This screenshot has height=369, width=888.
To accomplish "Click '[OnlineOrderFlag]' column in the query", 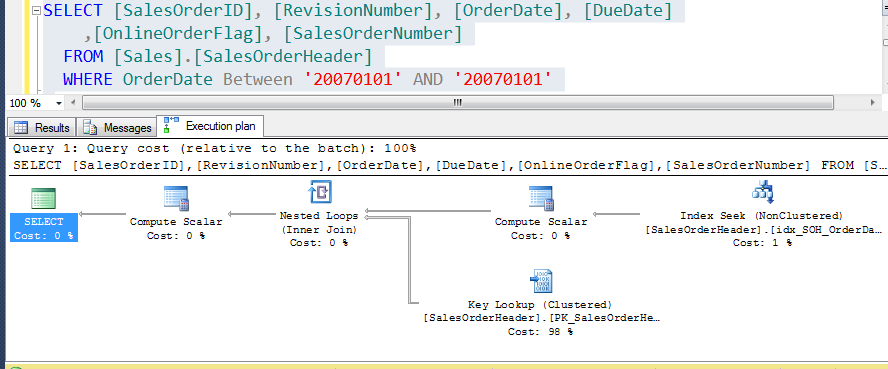I will tap(183, 33).
